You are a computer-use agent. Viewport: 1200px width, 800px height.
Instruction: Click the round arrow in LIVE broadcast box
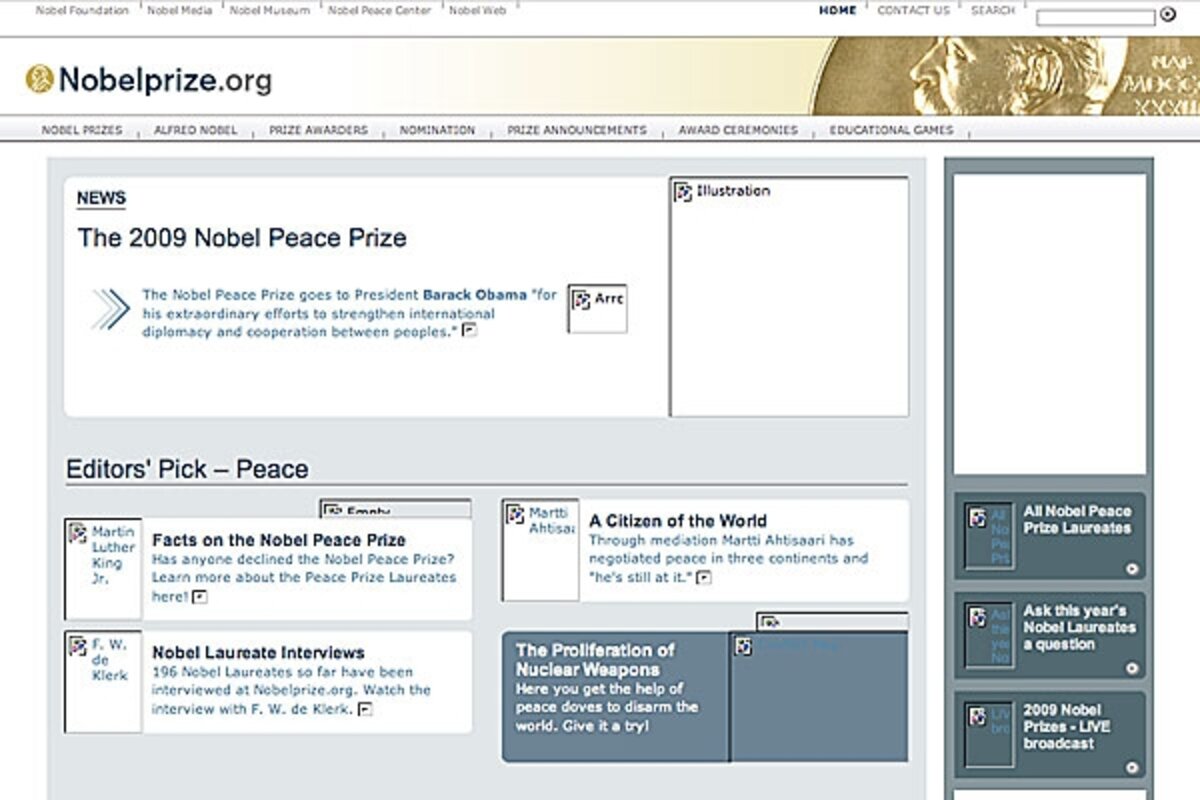(1132, 768)
